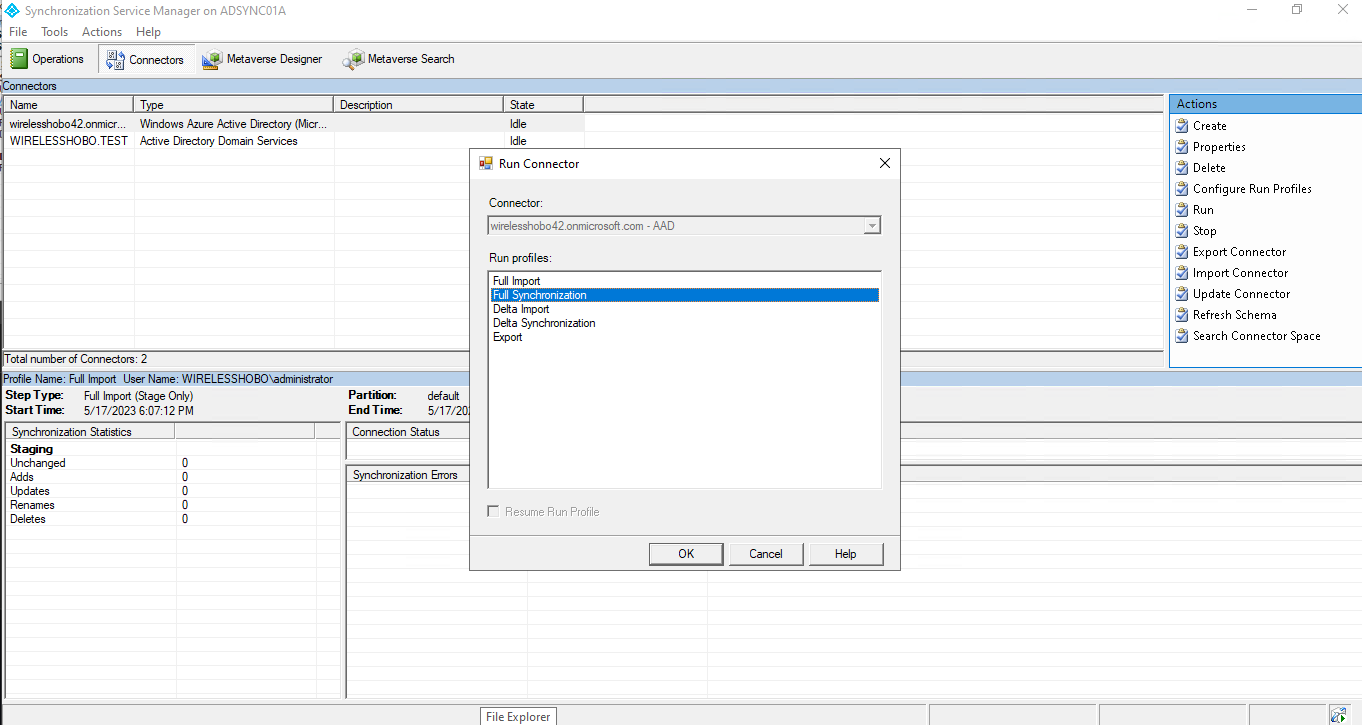Viewport: 1362px width, 725px height.
Task: Click the Connectors toolbar icon
Action: [115, 60]
